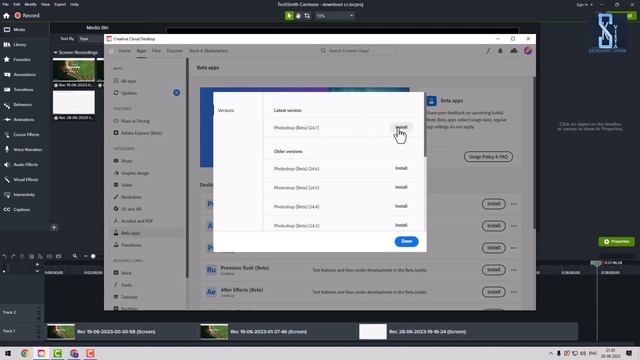The height and width of the screenshot is (360, 640).
Task: Open the View menu
Action: [x=45, y=4]
